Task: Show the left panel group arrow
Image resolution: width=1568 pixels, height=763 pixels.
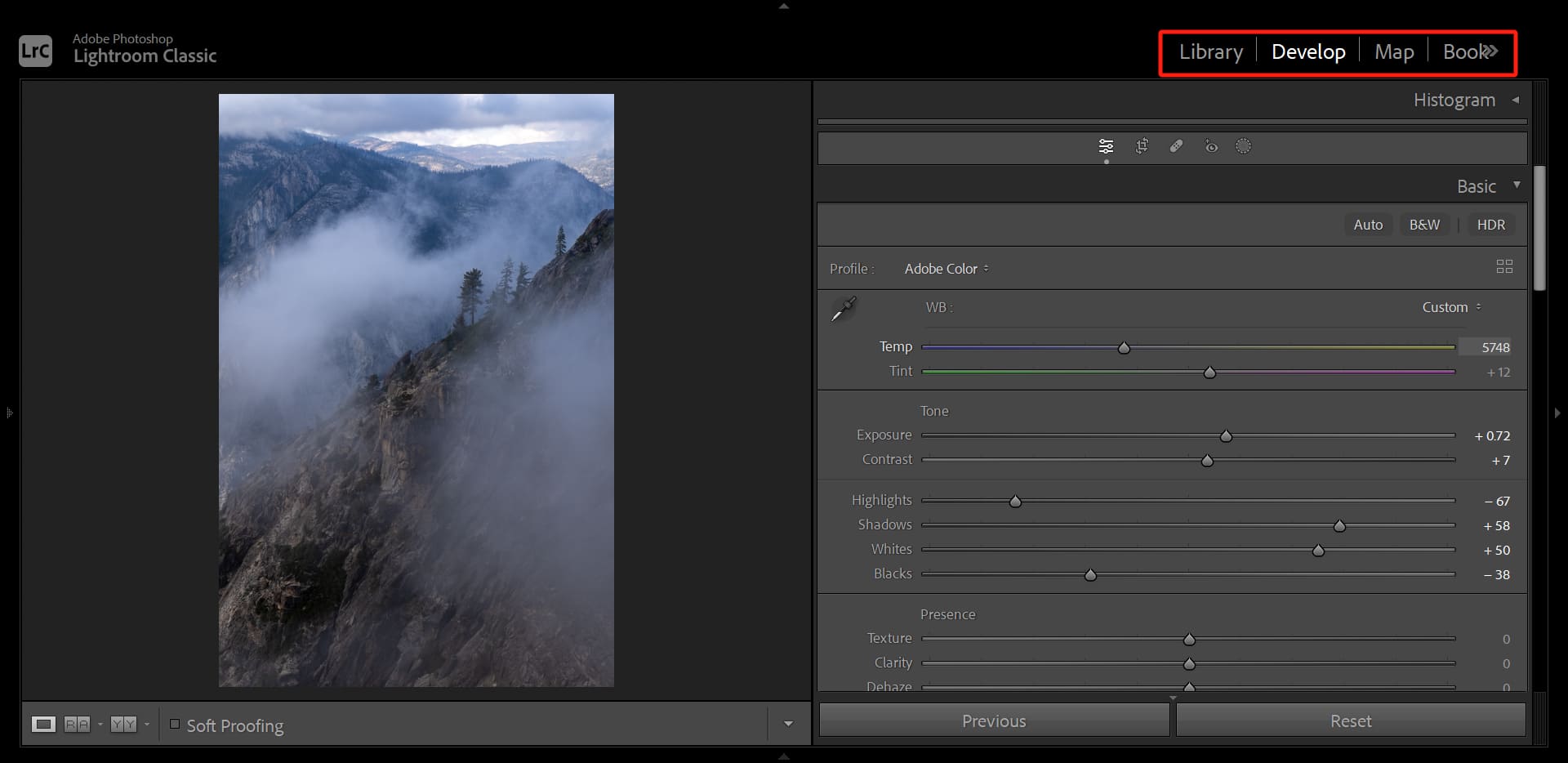Action: click(x=9, y=413)
